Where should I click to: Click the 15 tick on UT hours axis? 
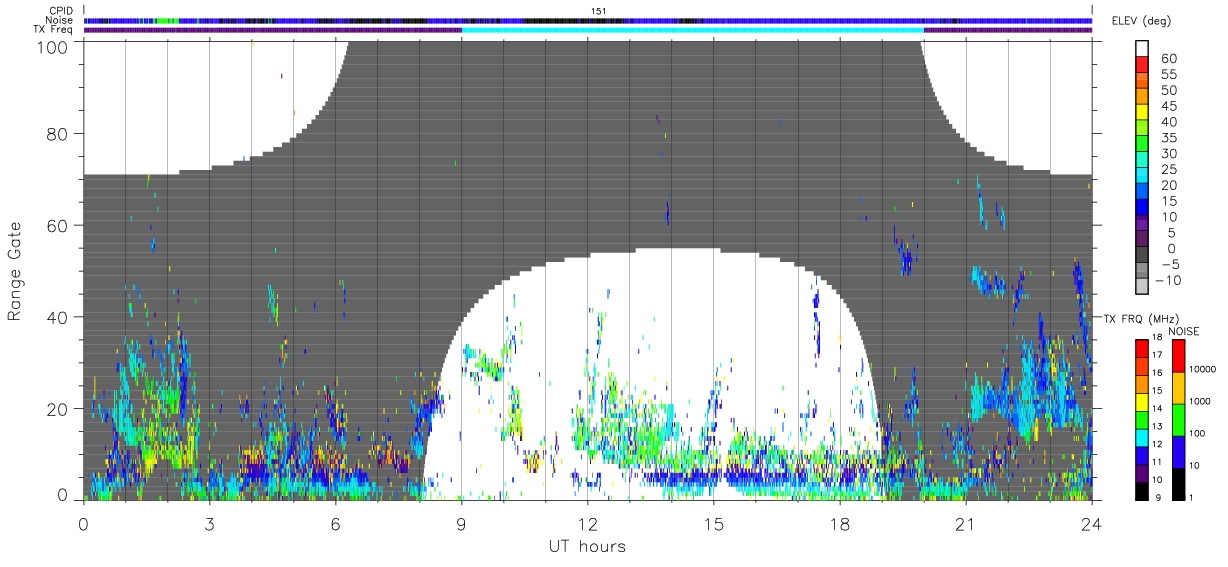point(713,523)
